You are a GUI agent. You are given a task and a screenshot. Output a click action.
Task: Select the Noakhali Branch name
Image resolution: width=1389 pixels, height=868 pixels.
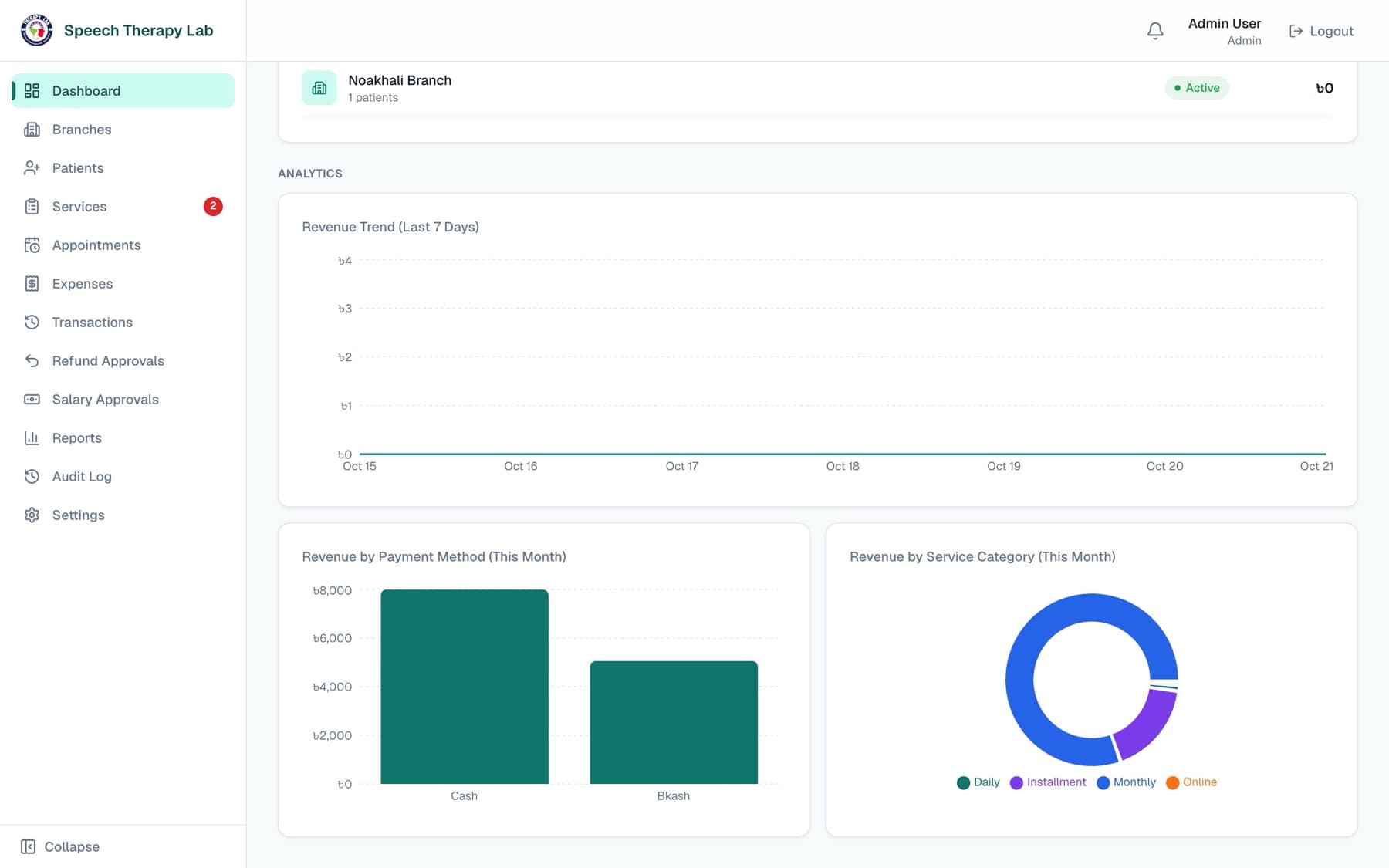[400, 80]
